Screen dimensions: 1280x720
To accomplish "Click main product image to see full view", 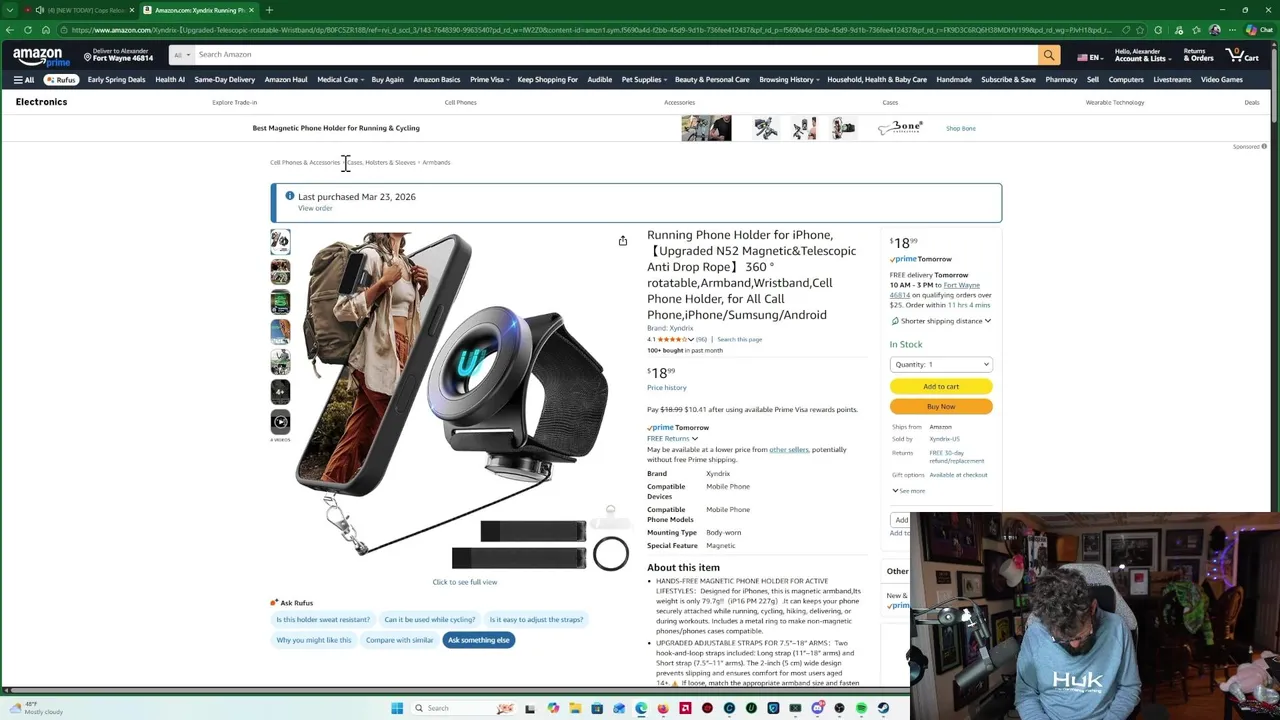I will tap(464, 400).
